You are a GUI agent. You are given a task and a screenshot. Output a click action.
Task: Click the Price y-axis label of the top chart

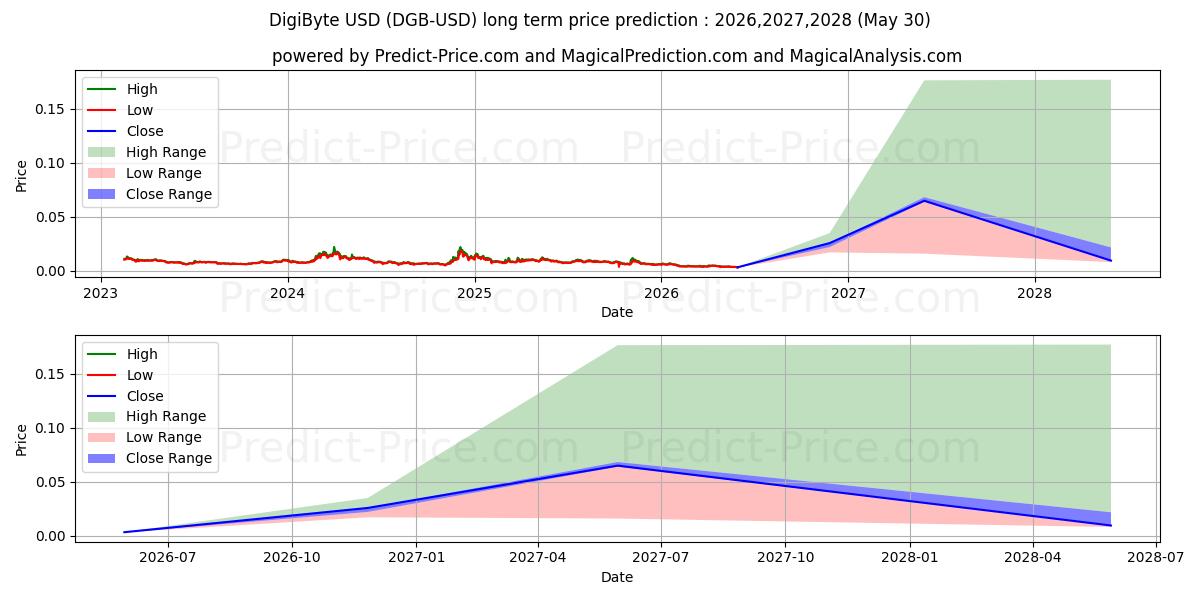tap(22, 177)
